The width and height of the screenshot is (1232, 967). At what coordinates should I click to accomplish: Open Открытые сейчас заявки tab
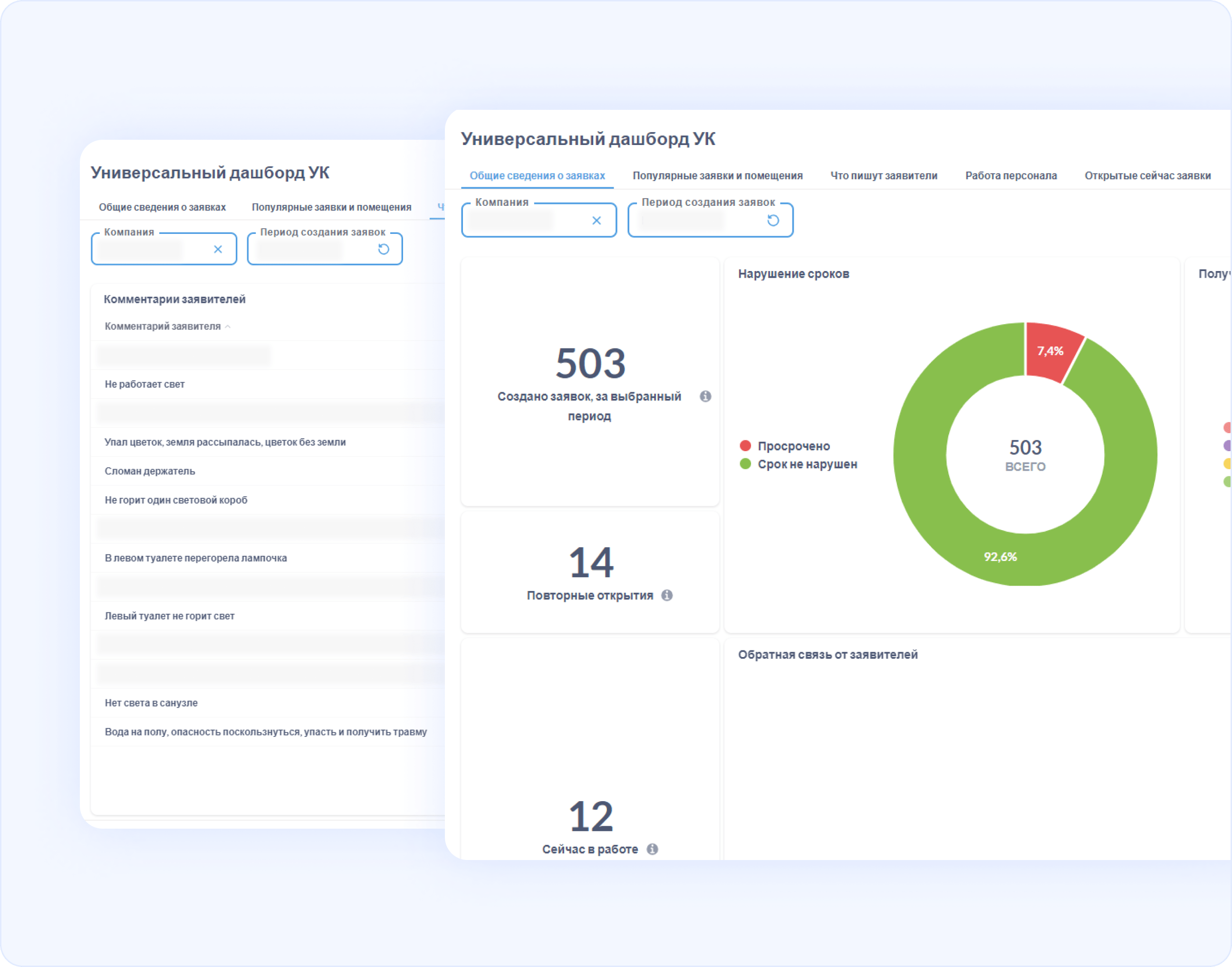(1147, 175)
